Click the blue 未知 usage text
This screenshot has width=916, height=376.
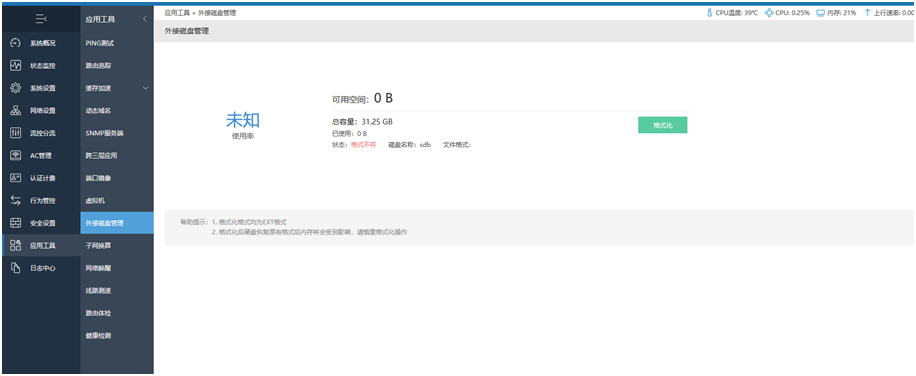point(242,120)
